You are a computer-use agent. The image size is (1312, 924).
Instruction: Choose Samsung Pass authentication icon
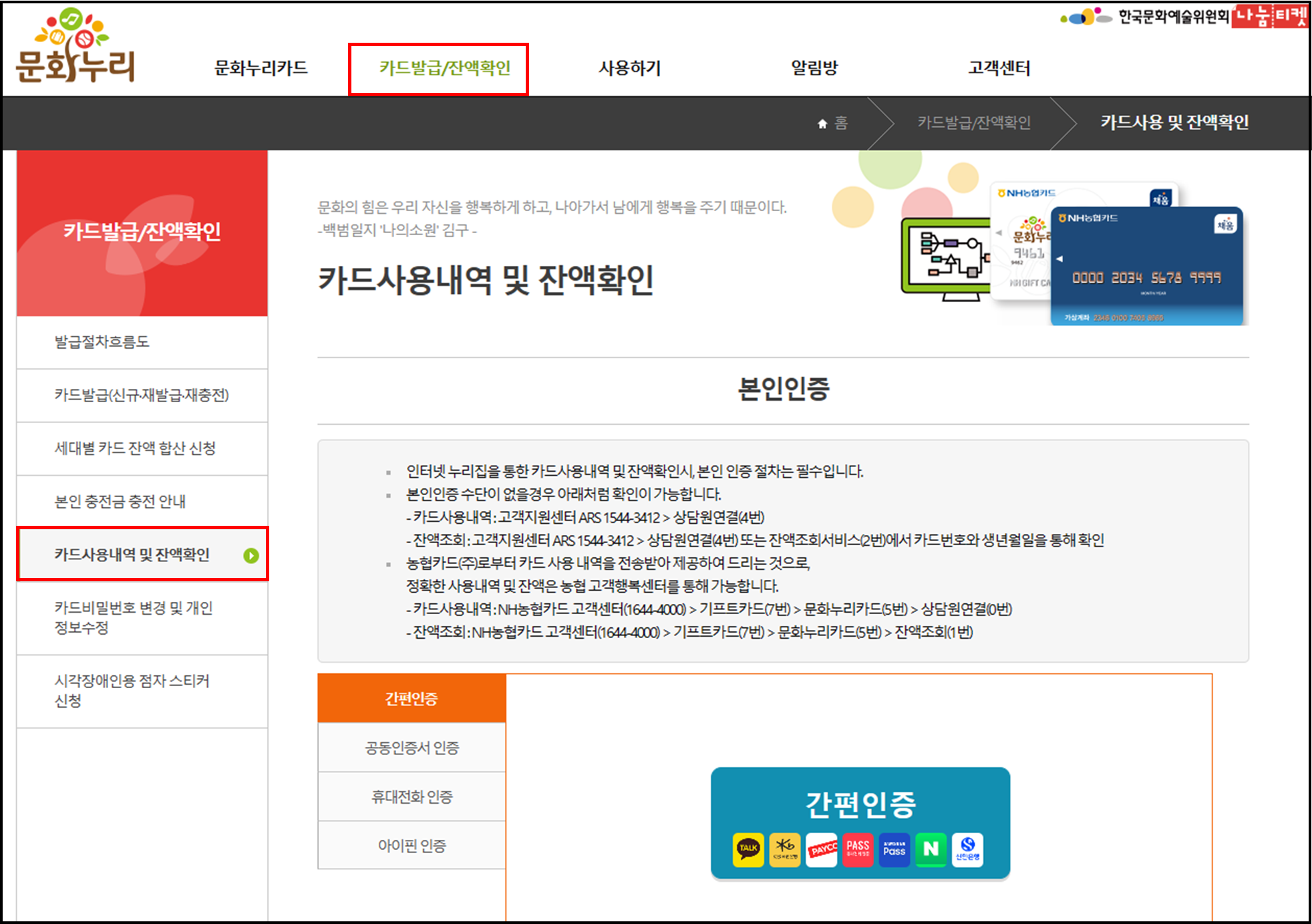click(894, 850)
